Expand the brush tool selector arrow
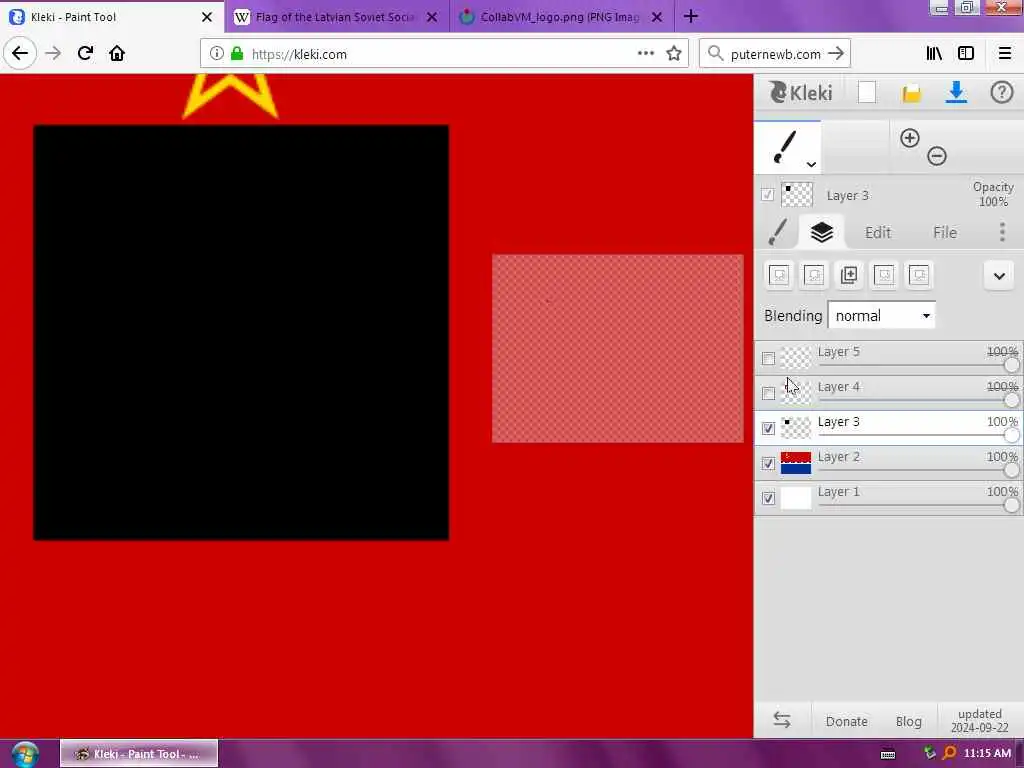 [x=810, y=165]
